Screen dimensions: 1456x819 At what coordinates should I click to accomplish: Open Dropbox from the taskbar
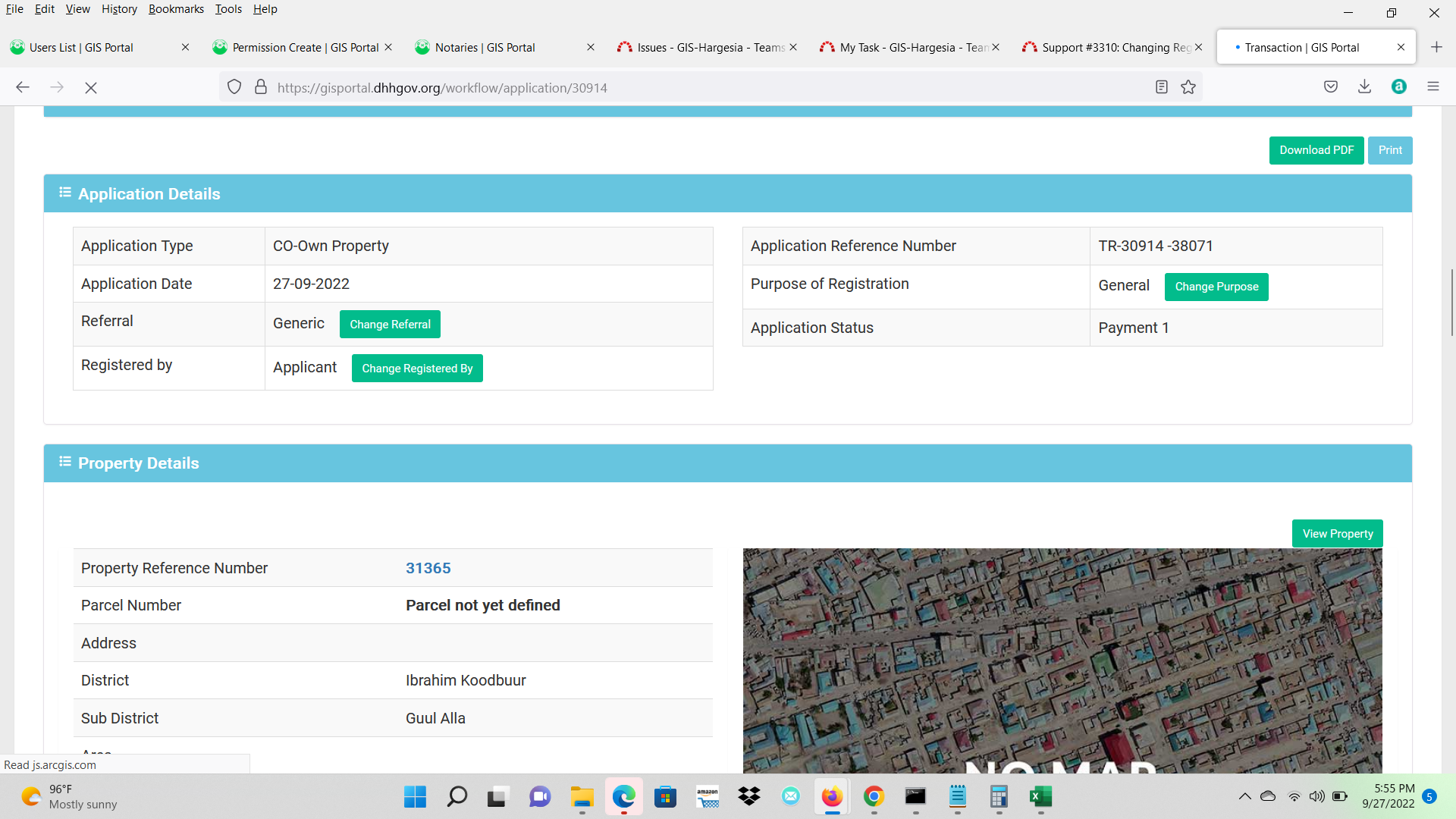tap(749, 796)
